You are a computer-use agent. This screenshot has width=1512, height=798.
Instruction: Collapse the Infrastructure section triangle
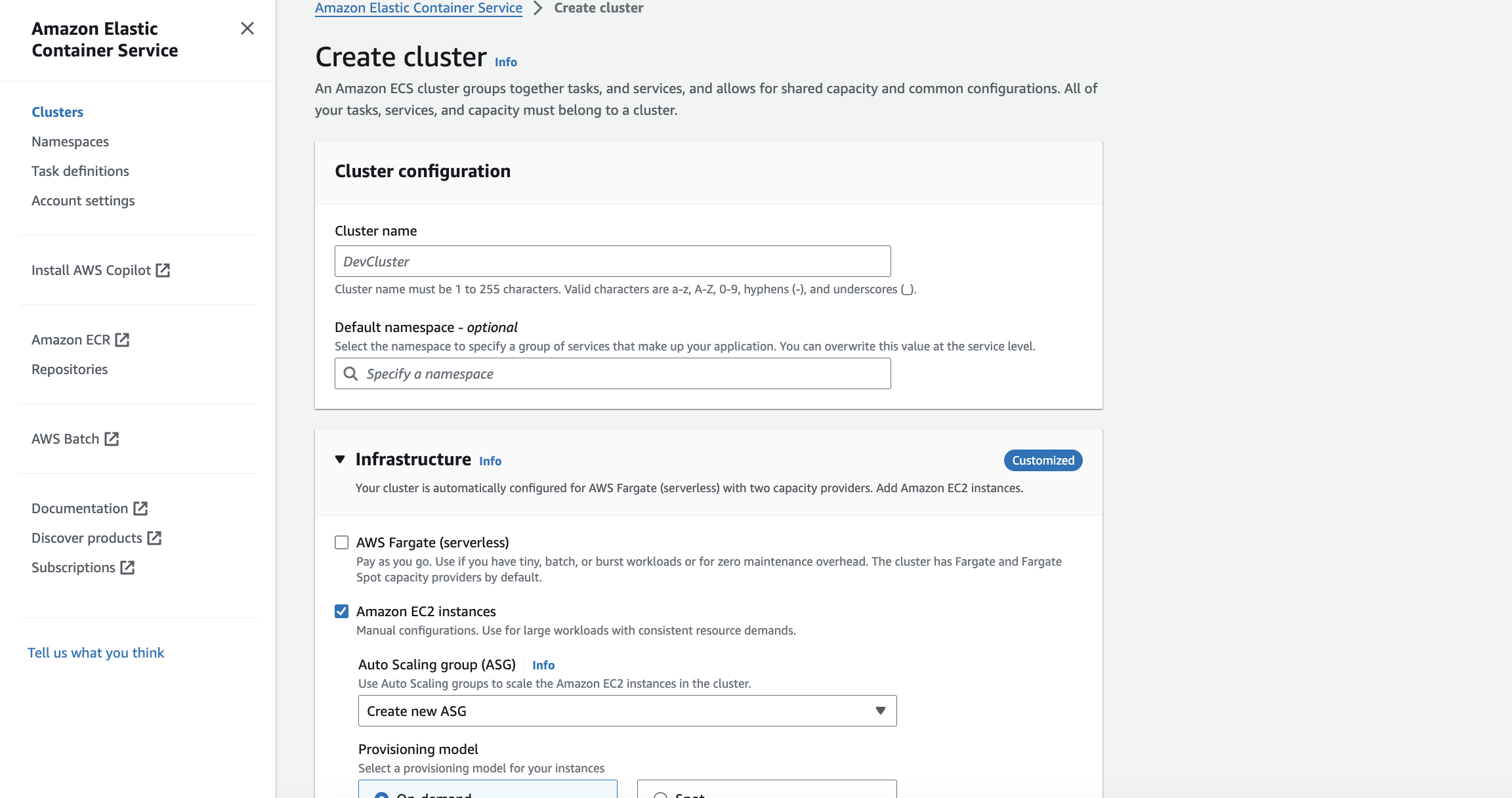[x=339, y=459]
